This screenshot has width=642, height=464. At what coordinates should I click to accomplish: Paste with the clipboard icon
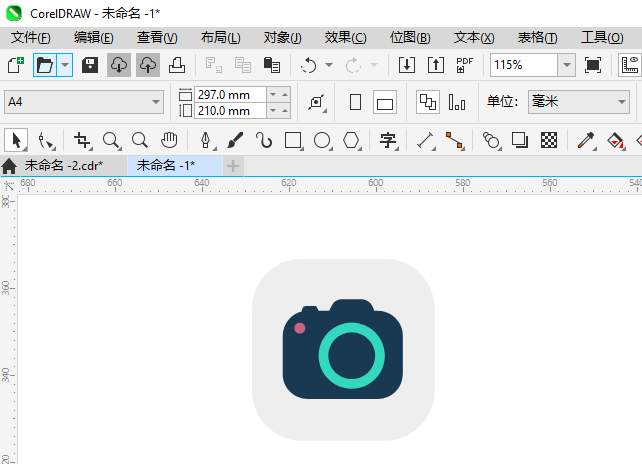click(271, 65)
